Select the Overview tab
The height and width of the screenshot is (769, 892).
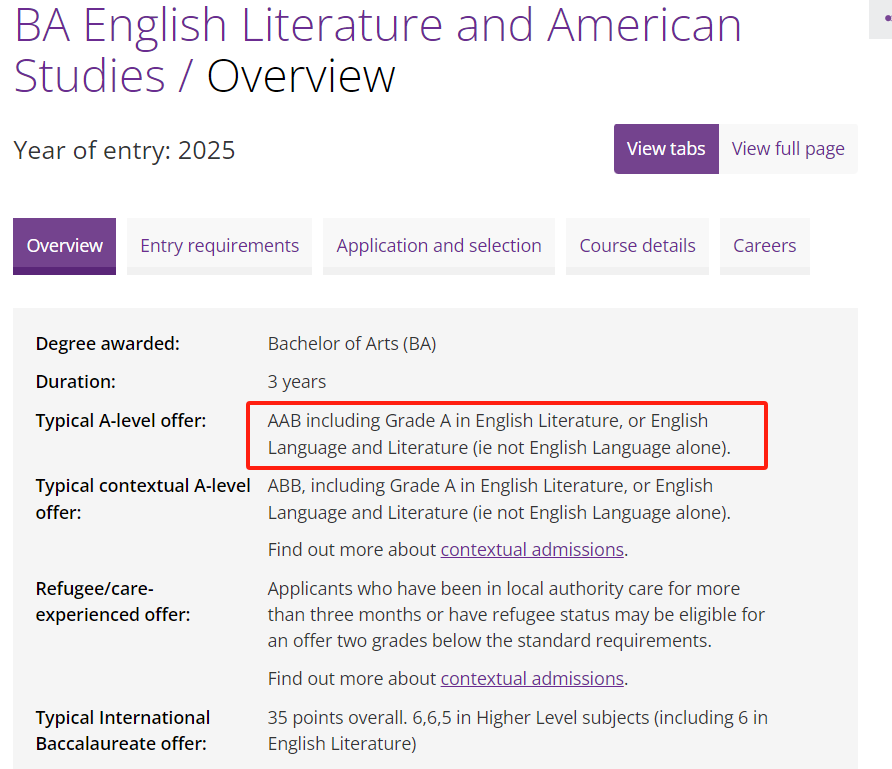(64, 246)
